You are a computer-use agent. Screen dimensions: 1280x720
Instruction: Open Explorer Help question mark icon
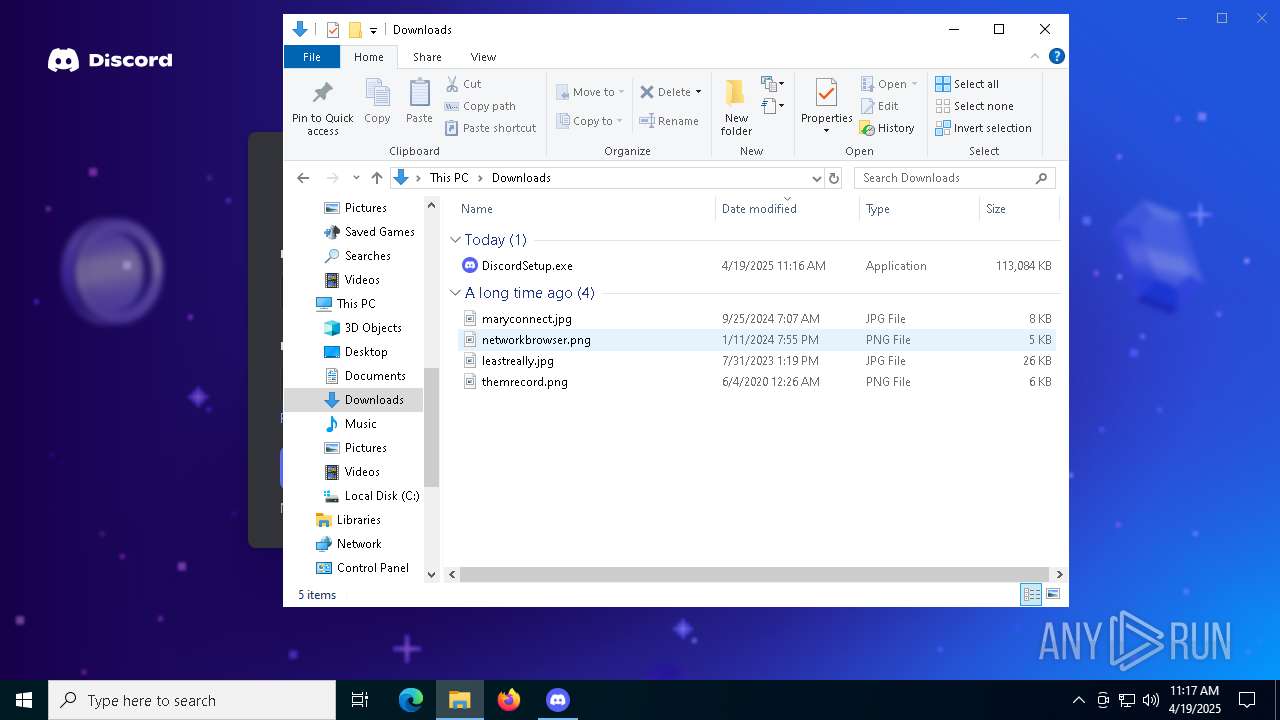point(1057,57)
